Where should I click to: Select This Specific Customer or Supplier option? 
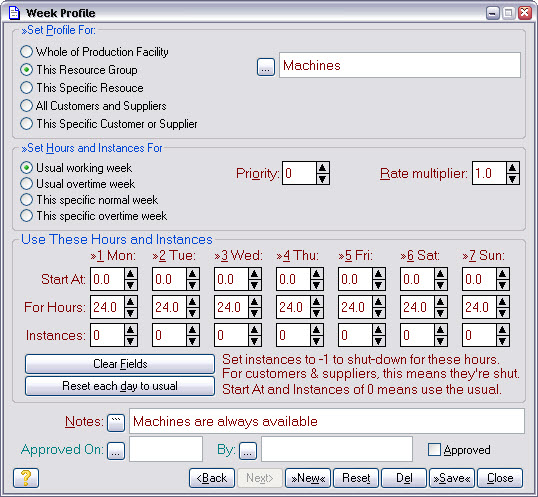pos(109,123)
